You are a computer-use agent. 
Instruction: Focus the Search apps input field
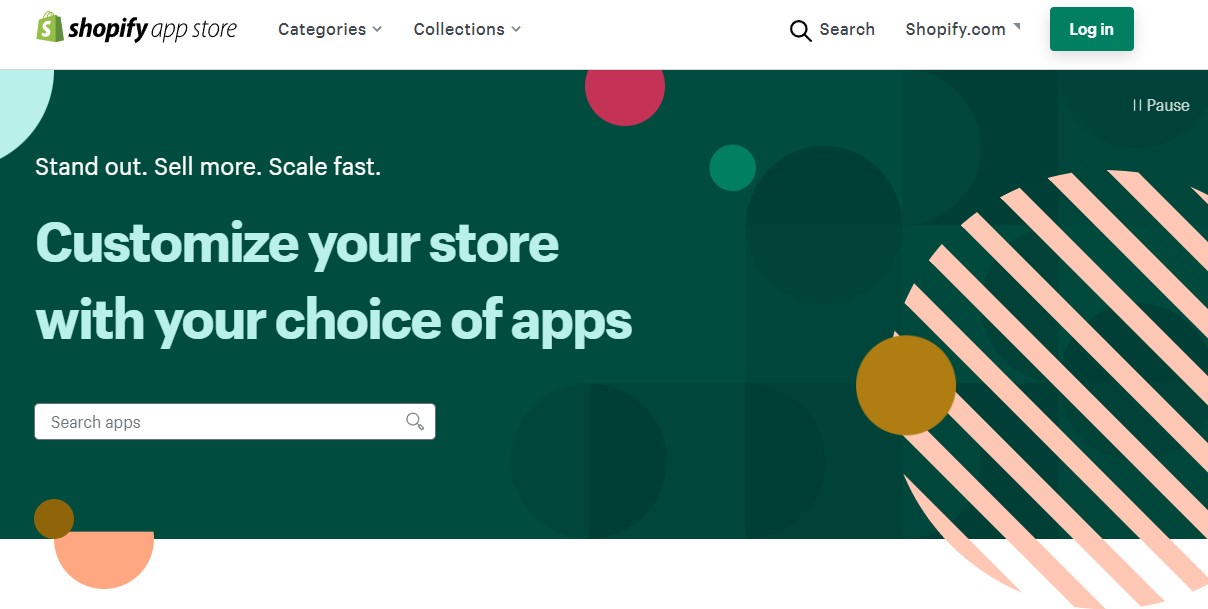point(235,421)
